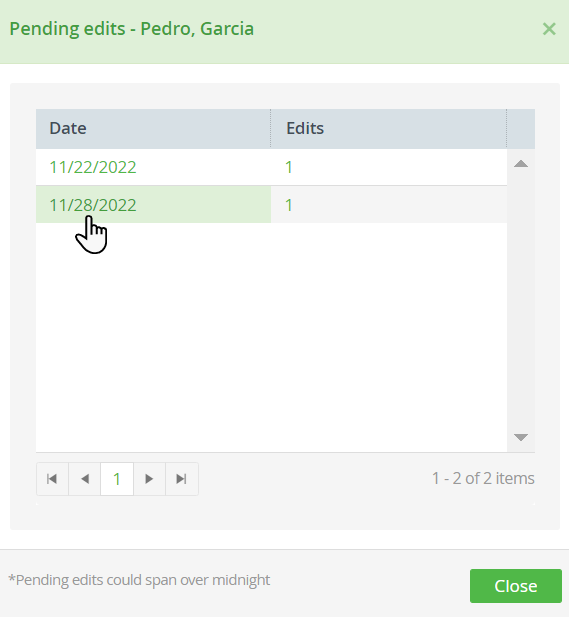Screen dimensions: 569x617
Task: Click the pending edits midnight note
Action: pos(139,580)
